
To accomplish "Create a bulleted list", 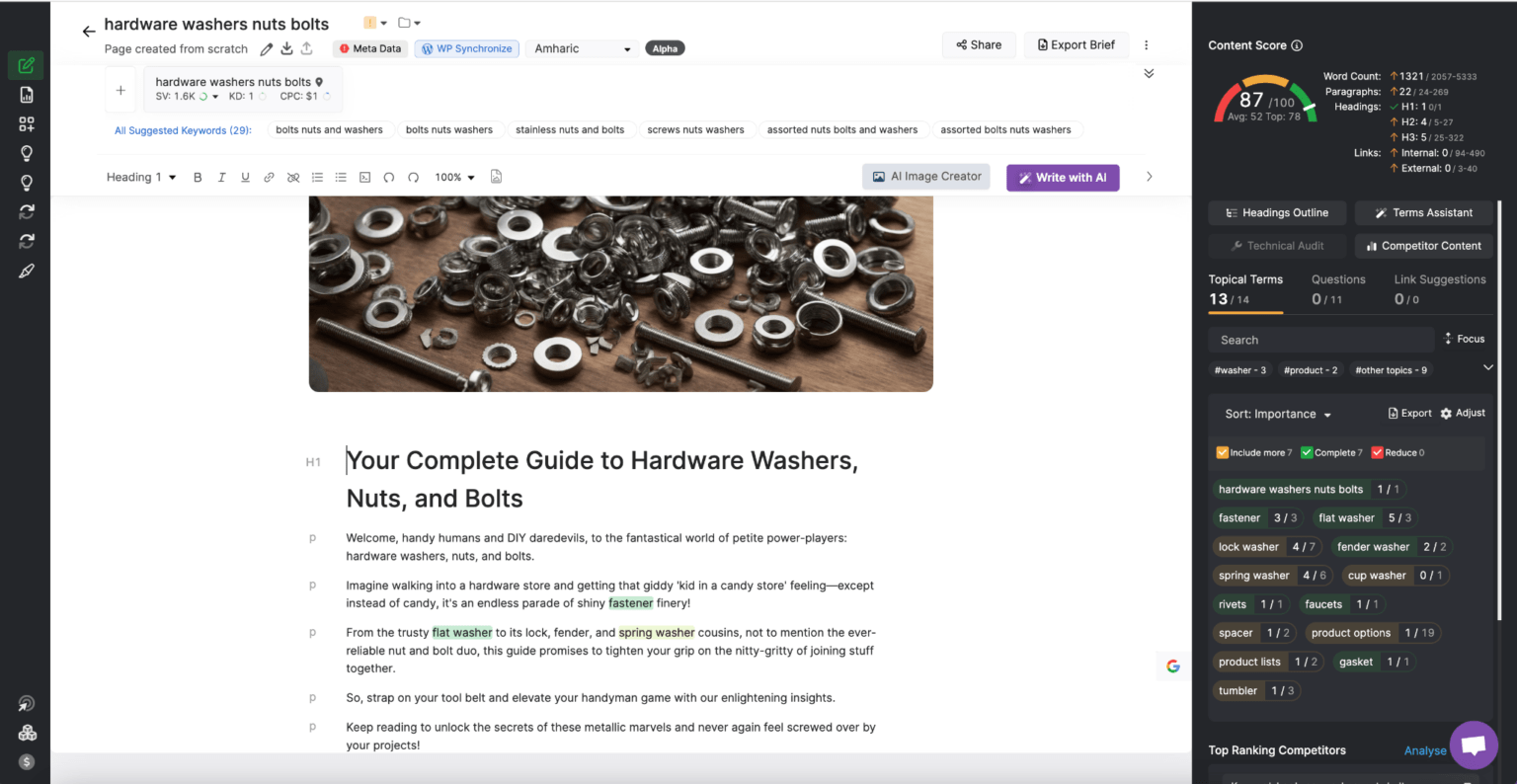I will (x=339, y=177).
